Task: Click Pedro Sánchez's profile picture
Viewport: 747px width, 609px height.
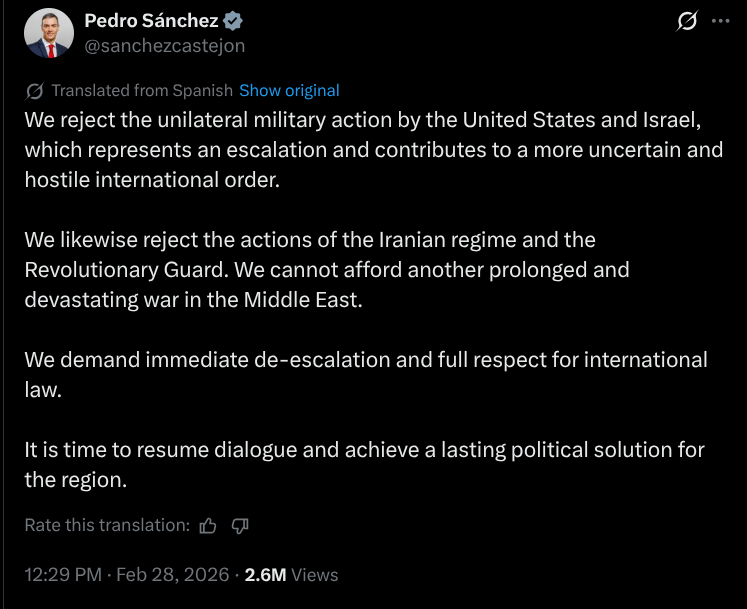Action: (48, 33)
